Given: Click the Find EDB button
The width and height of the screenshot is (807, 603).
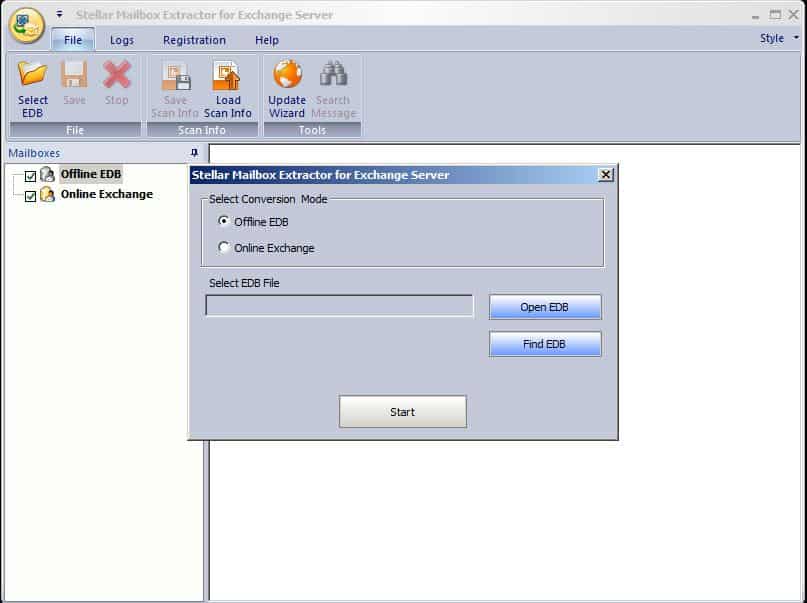Looking at the screenshot, I should point(545,344).
